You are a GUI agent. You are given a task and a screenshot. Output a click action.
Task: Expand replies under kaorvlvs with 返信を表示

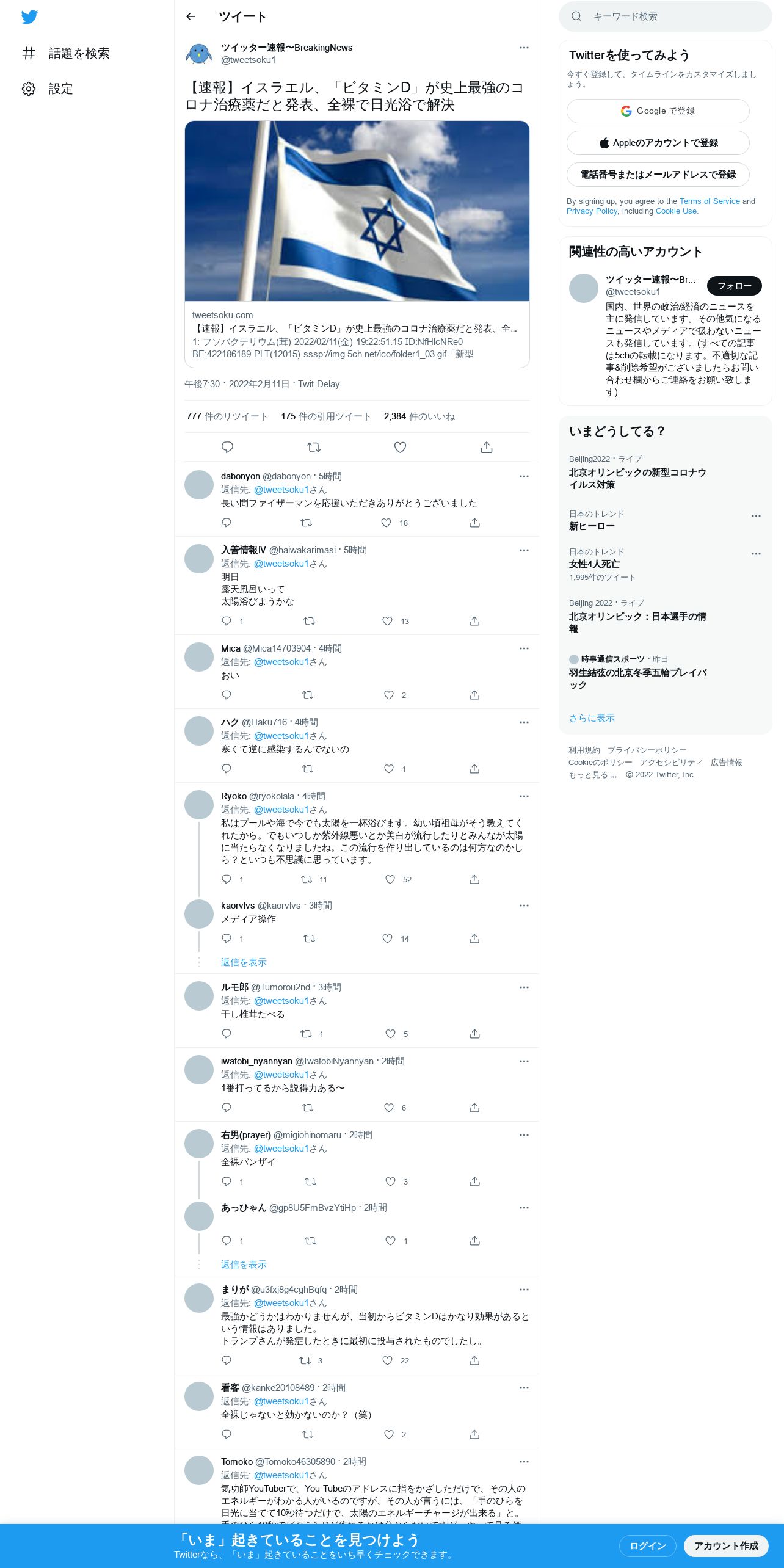click(x=244, y=962)
